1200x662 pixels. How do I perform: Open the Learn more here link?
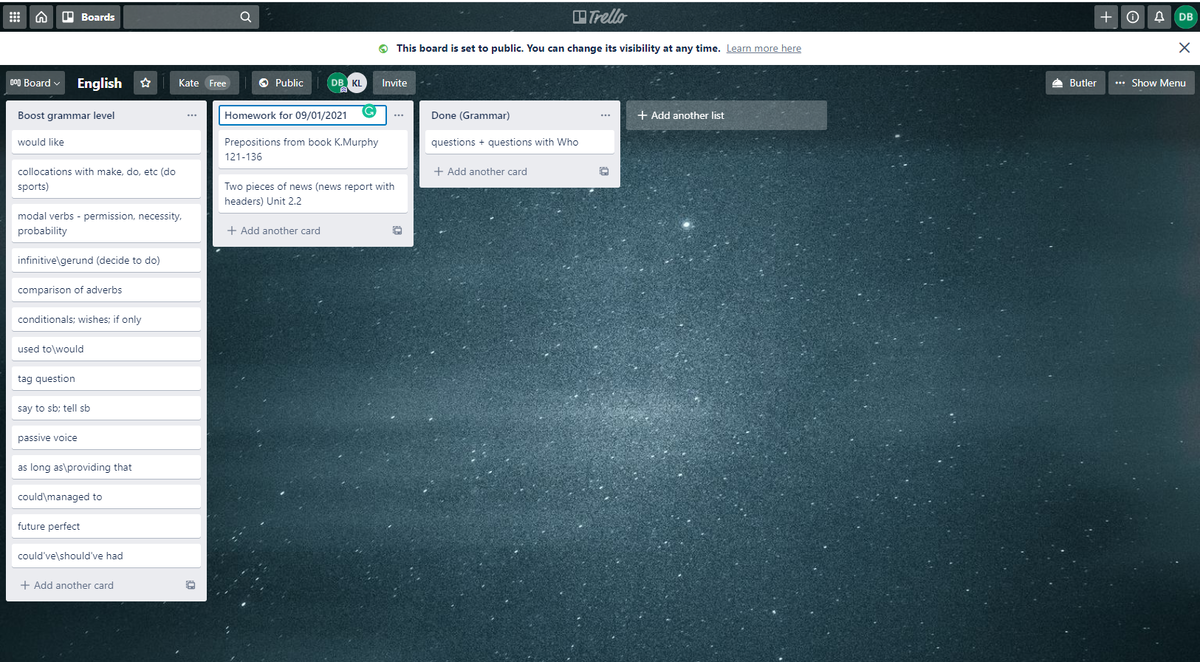click(x=763, y=47)
